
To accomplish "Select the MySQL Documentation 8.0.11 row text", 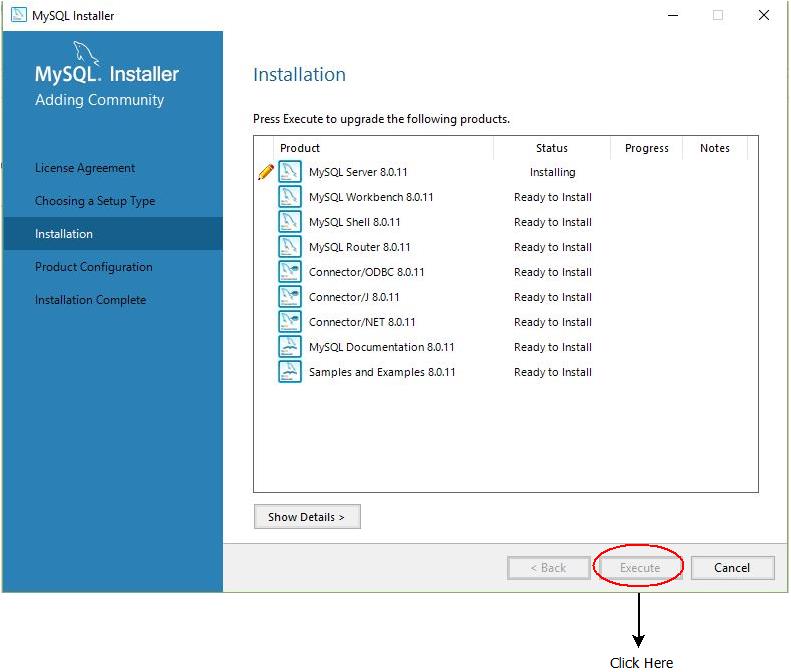I will pyautogui.click(x=381, y=347).
